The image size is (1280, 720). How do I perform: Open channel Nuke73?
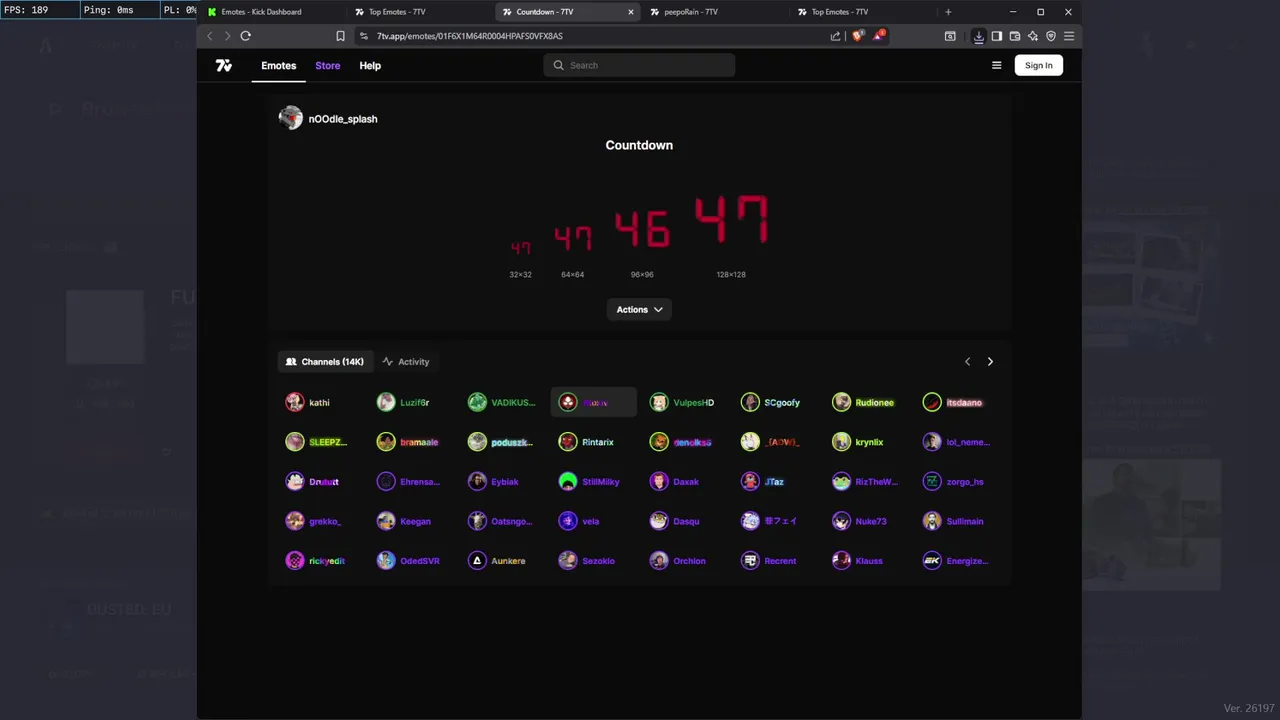[x=865, y=521]
